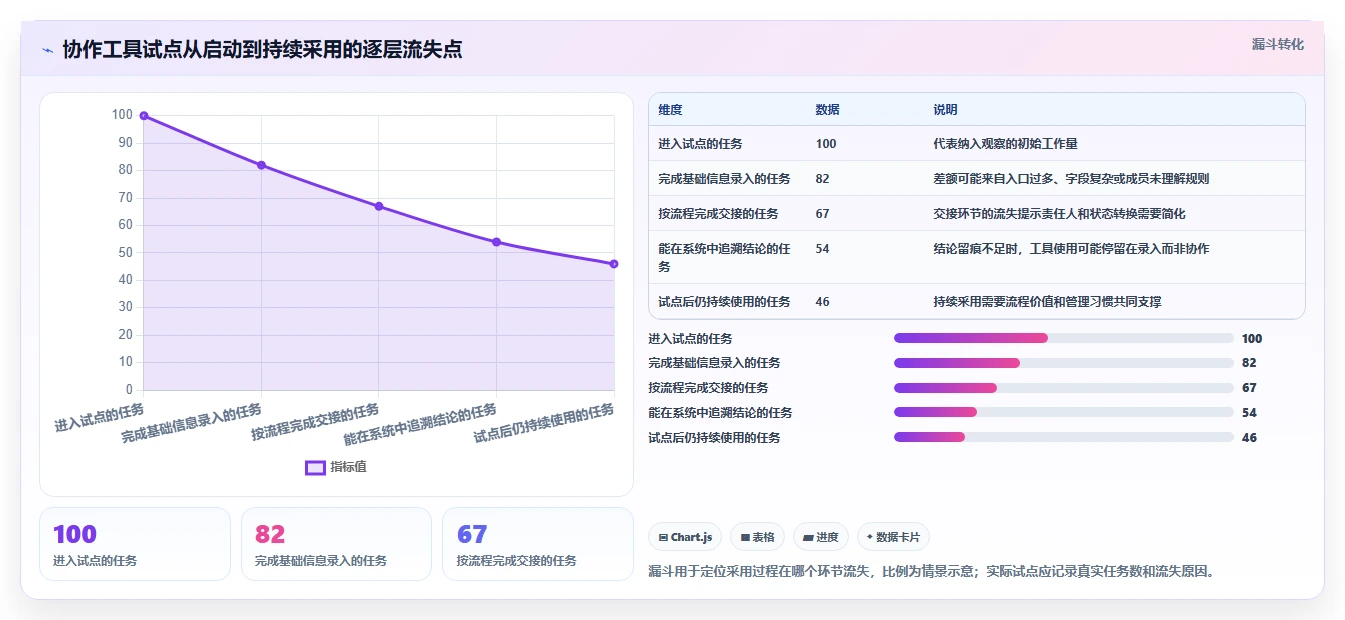Click the chart x-axis label 完成基础信息录入的任务

[191, 423]
